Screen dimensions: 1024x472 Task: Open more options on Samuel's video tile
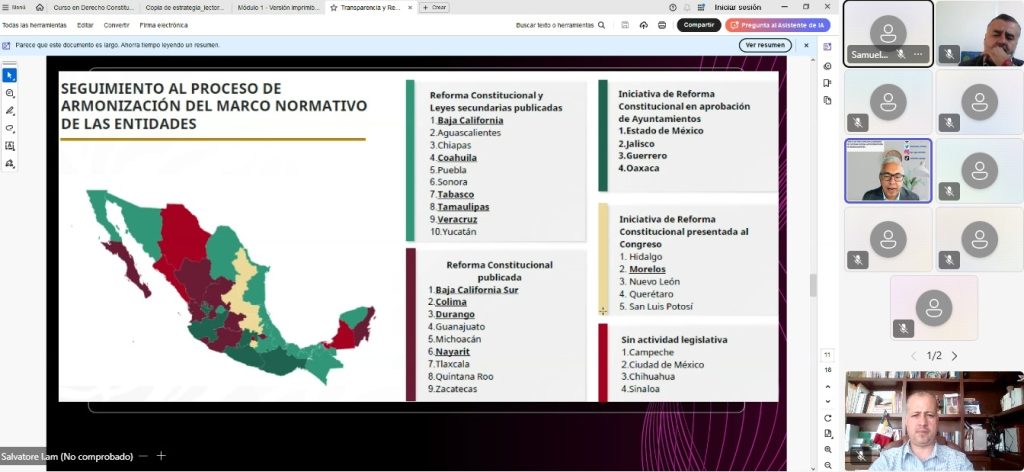click(918, 54)
